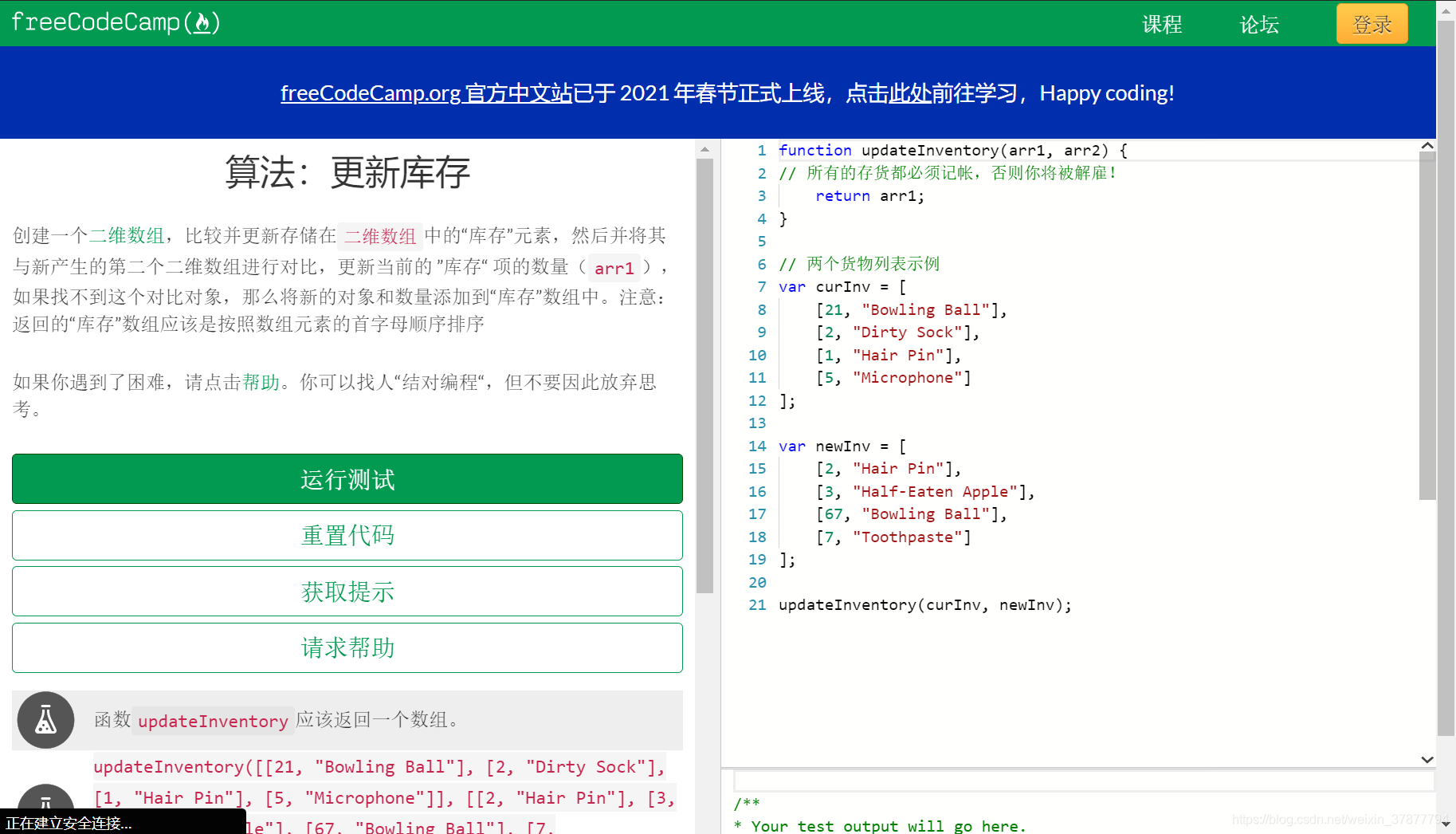
Task: Click the '[3, "Half-Eaten Apple"]' code line
Action: click(x=925, y=492)
